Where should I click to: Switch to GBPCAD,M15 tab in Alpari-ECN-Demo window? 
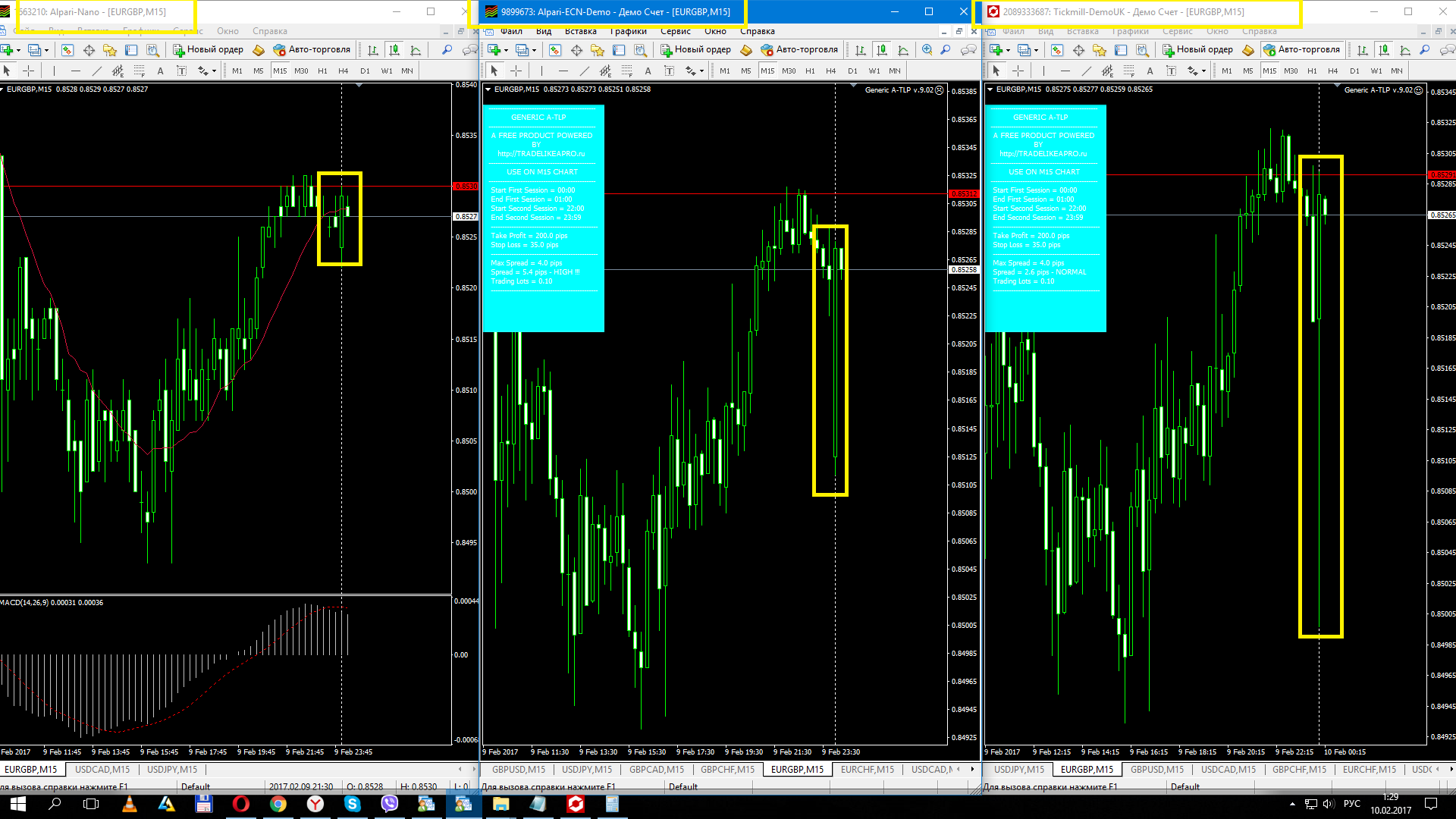pyautogui.click(x=657, y=769)
